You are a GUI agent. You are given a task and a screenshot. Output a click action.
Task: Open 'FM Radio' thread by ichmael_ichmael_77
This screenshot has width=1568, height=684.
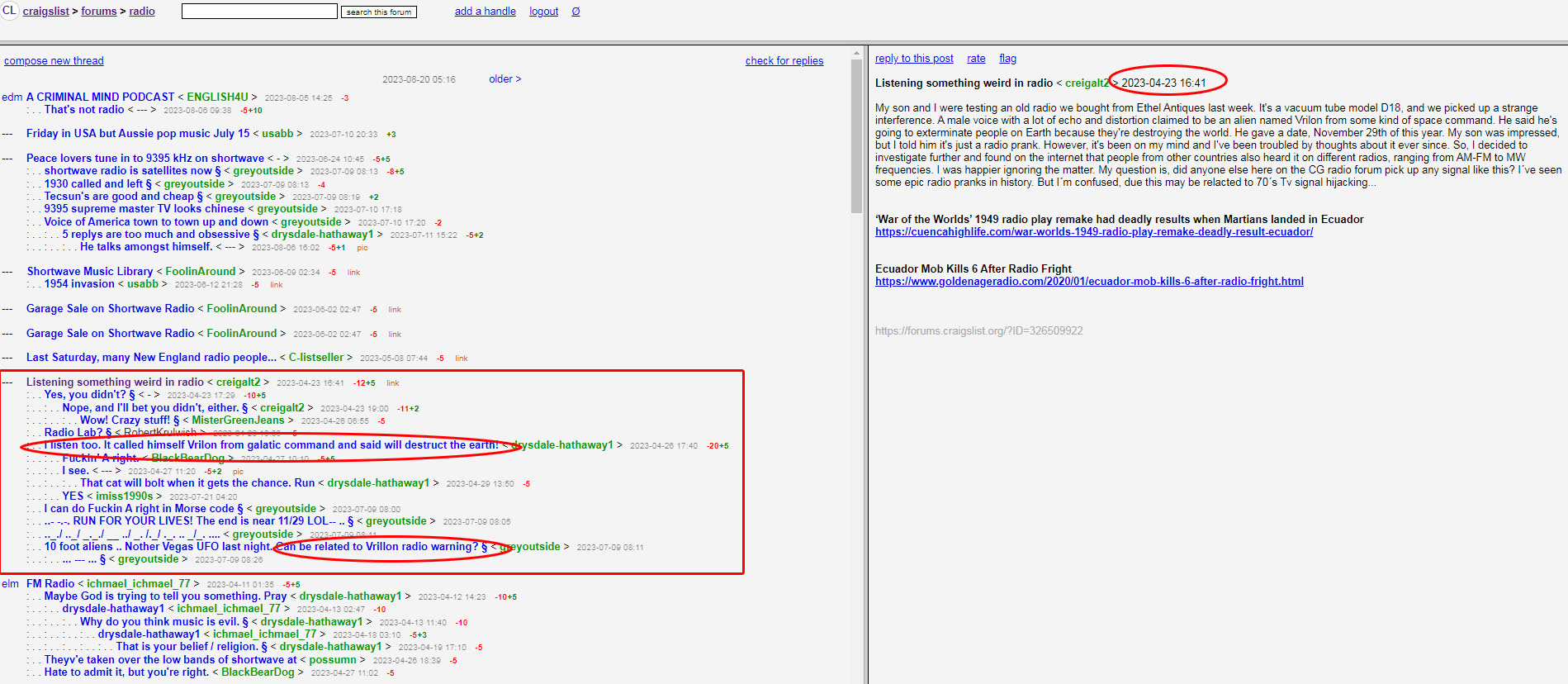(50, 584)
